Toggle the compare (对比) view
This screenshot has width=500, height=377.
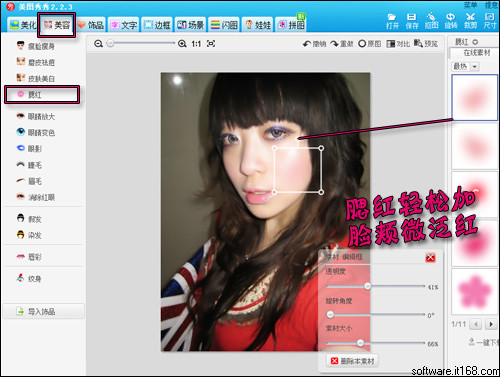(x=398, y=44)
